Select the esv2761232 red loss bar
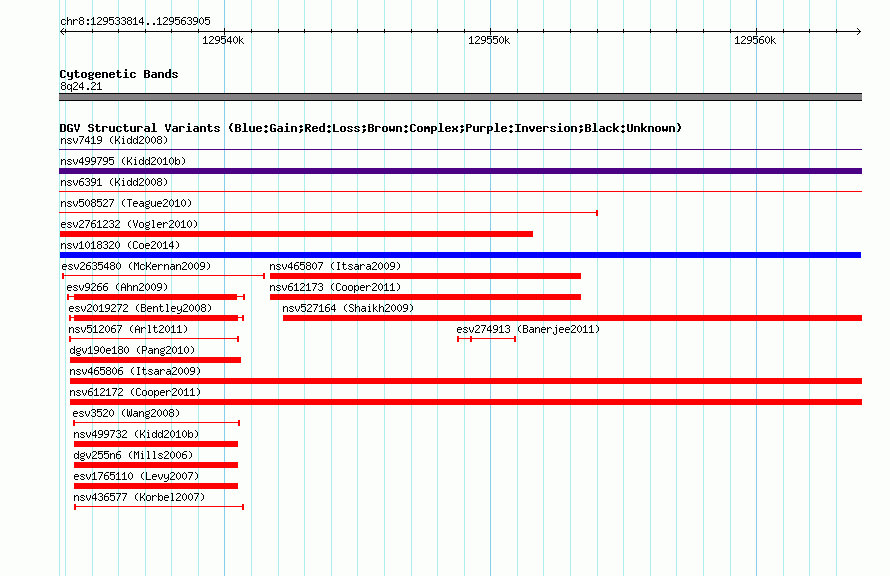890x576 pixels. click(296, 234)
